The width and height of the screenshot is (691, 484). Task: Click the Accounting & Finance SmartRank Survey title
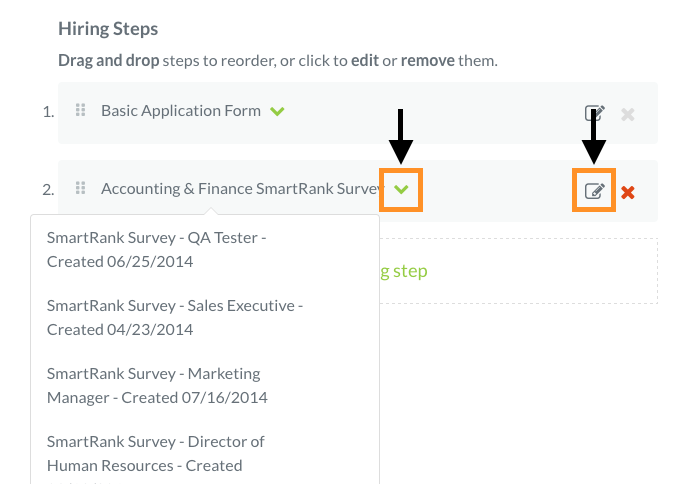pyautogui.click(x=241, y=189)
